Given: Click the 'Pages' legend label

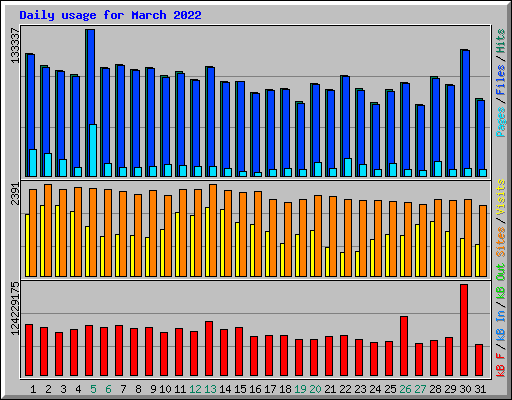Looking at the screenshot, I should (501, 122).
